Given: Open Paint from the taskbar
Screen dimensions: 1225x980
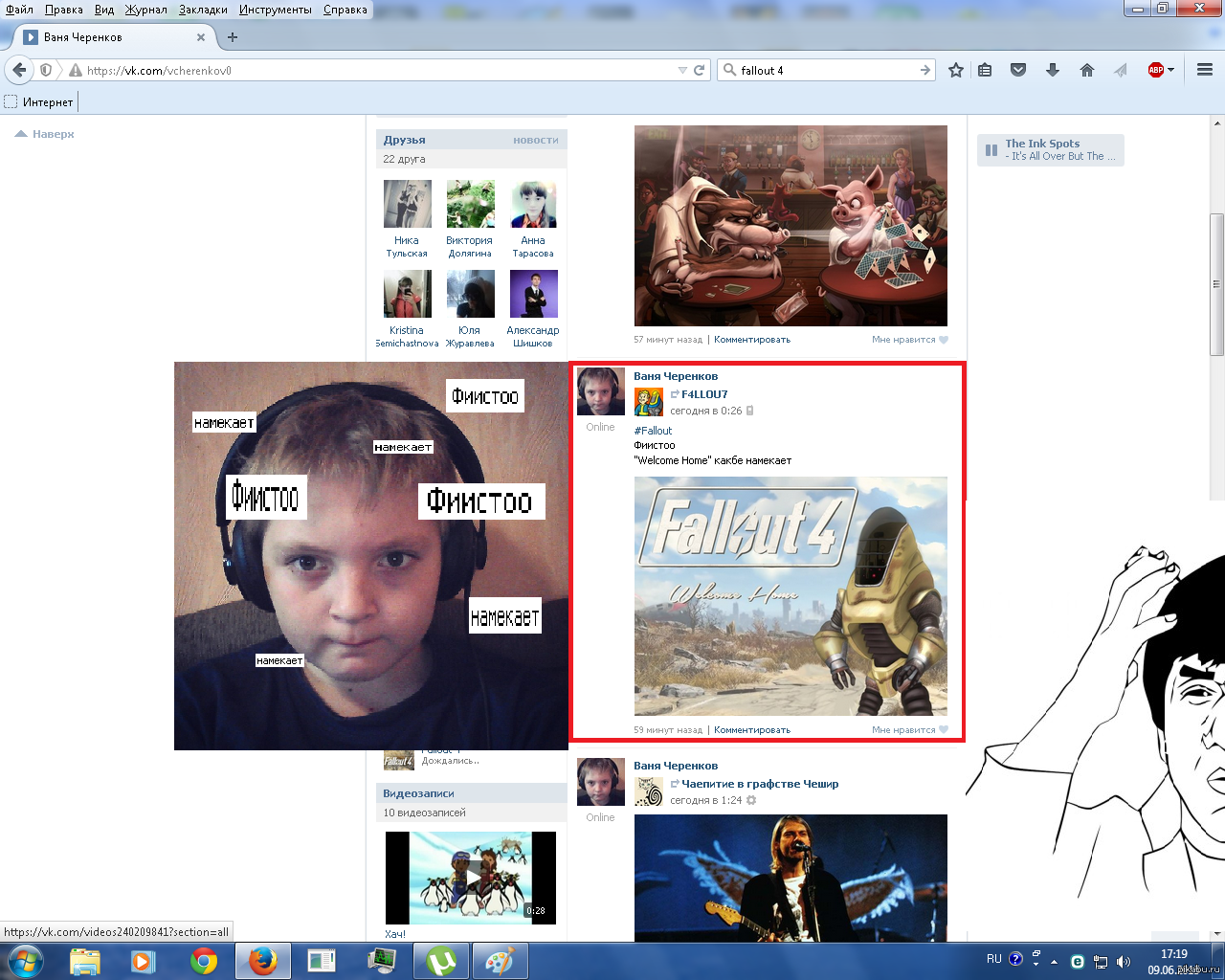Looking at the screenshot, I should [x=500, y=961].
